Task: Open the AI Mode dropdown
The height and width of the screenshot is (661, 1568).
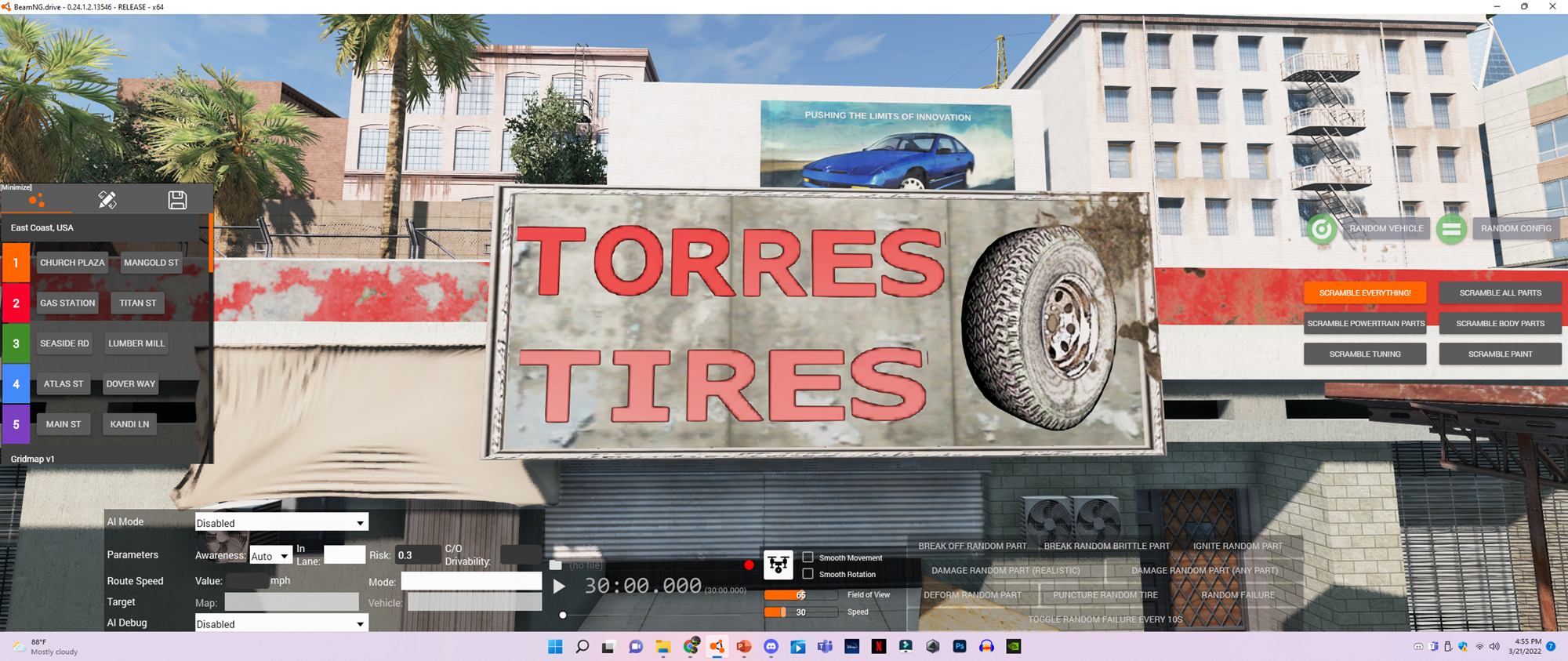Action: [281, 522]
